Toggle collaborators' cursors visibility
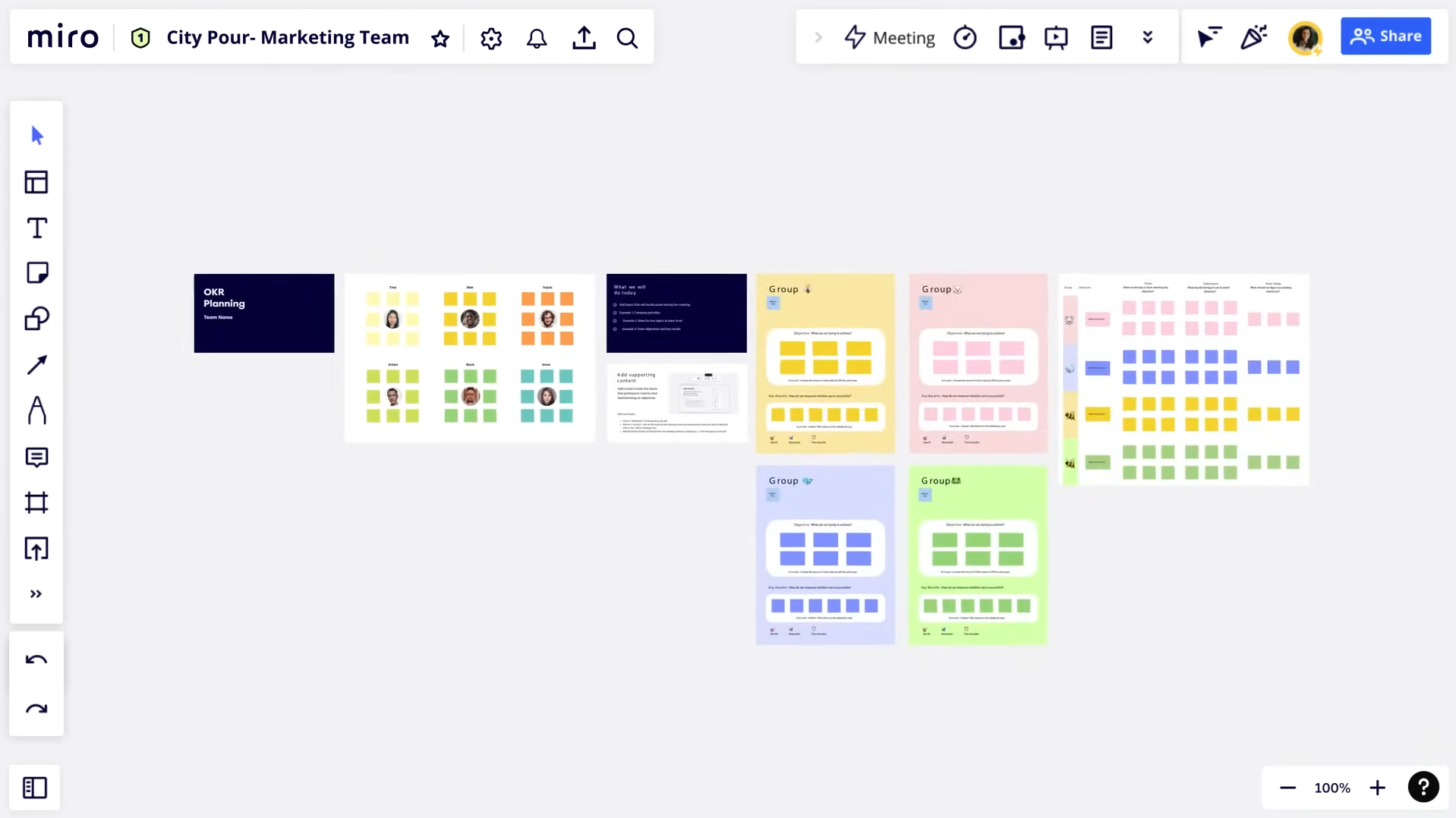 point(1209,37)
